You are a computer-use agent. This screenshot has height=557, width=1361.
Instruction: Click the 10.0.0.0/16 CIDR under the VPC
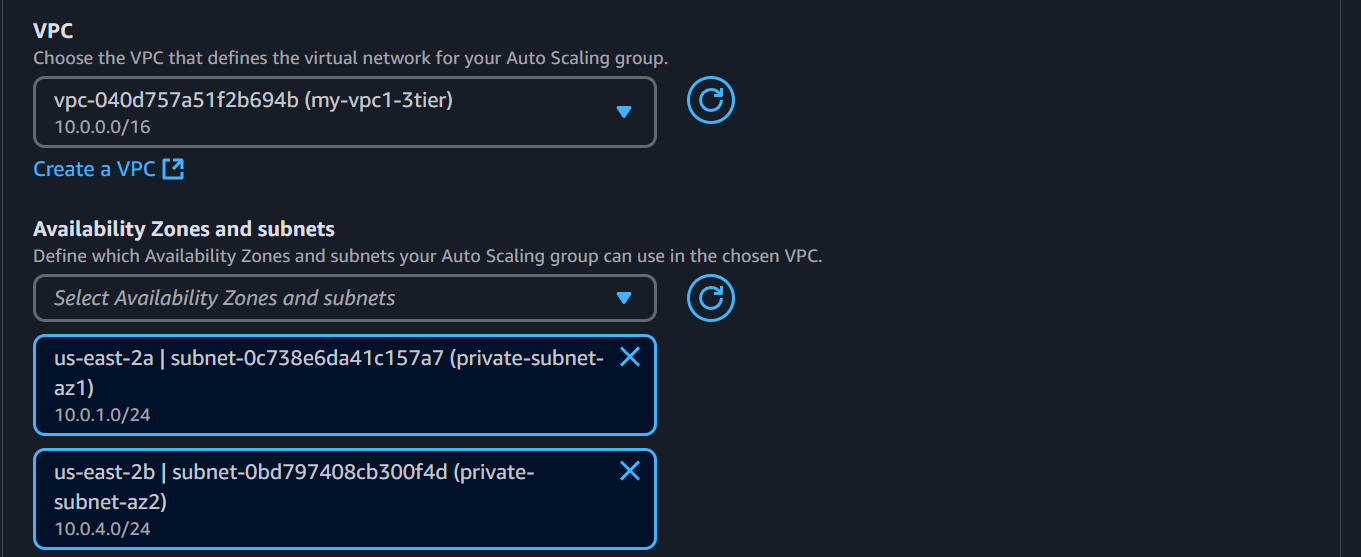click(x=102, y=127)
